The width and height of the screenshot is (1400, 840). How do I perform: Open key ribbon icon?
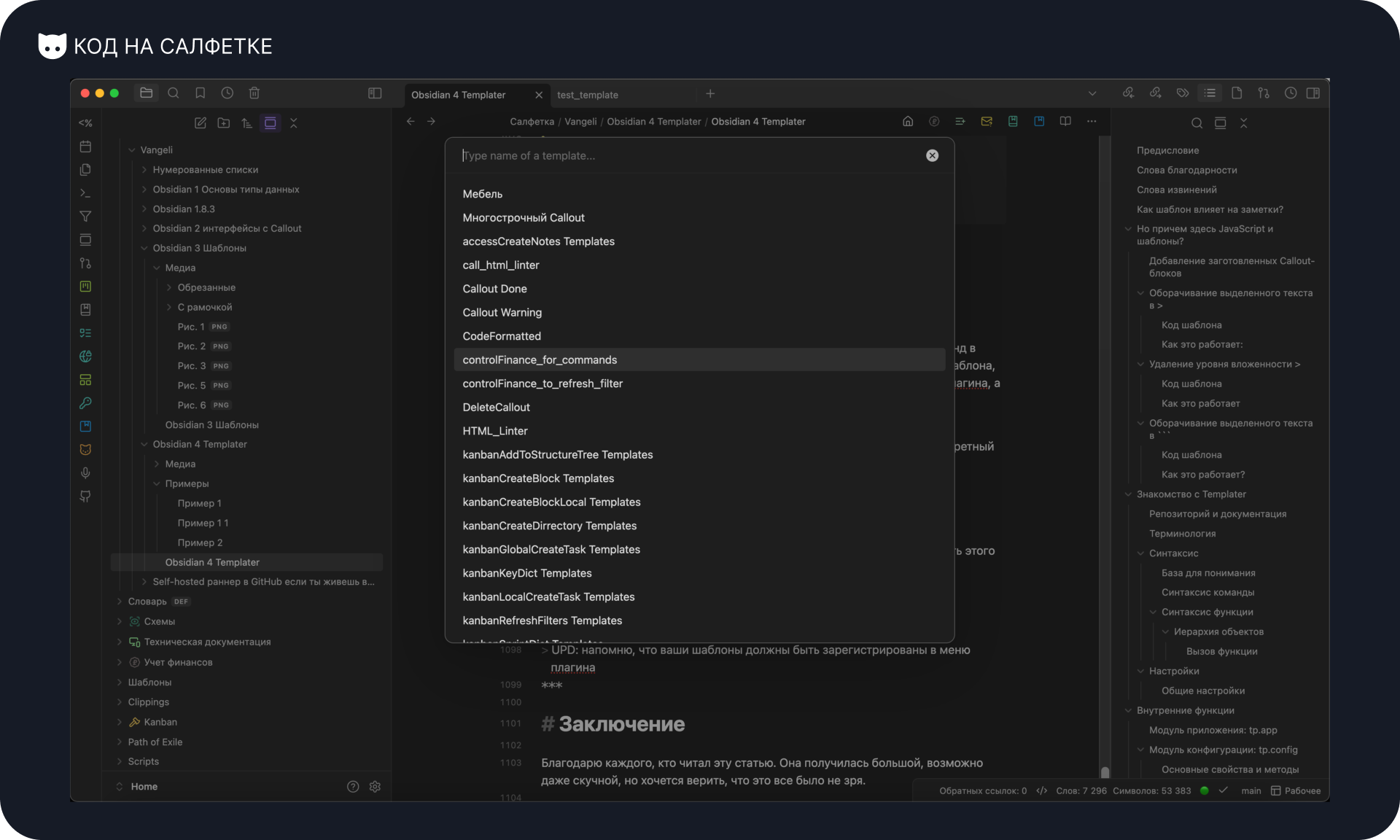tap(85, 403)
